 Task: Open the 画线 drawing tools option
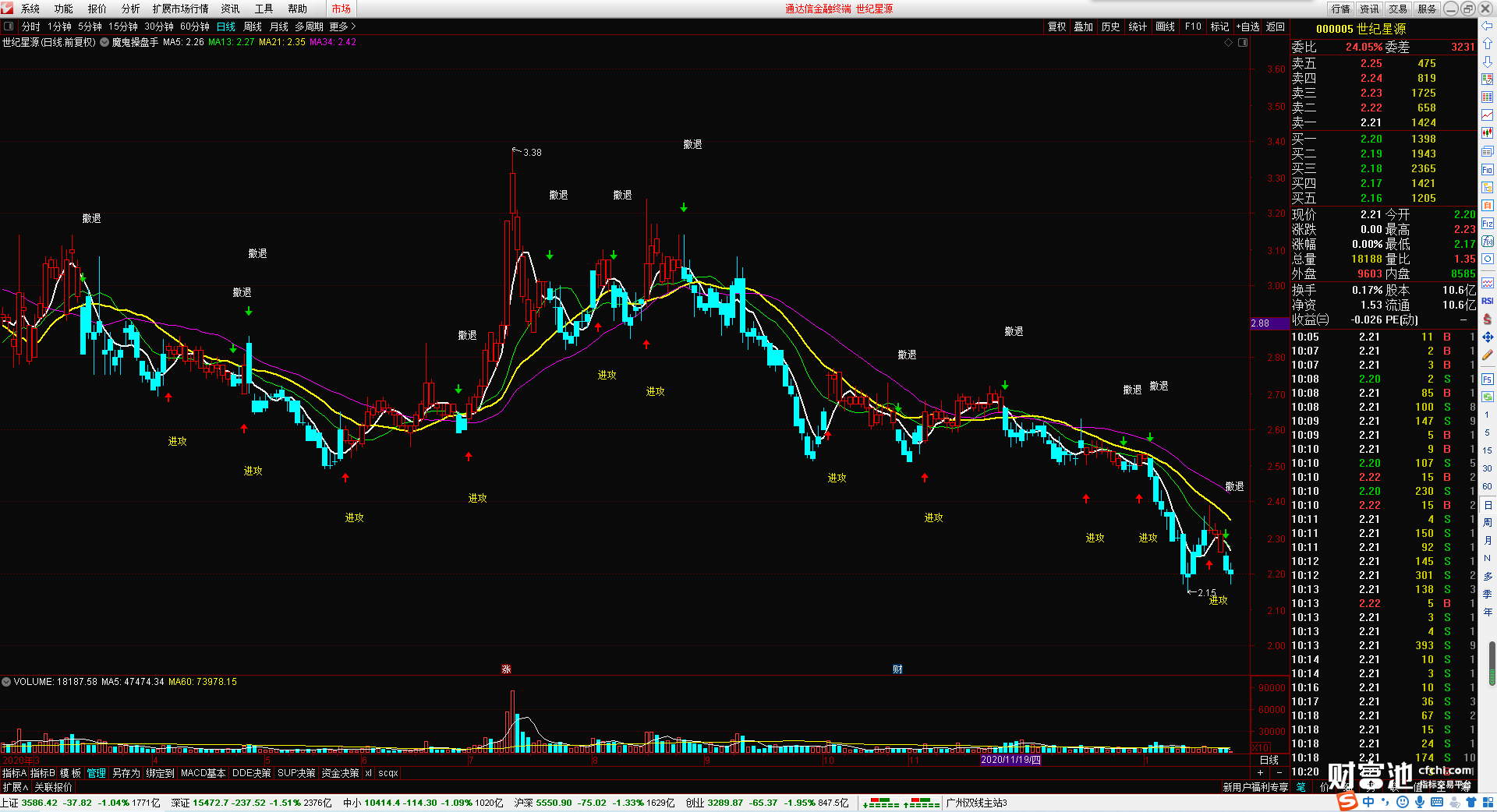(1165, 26)
